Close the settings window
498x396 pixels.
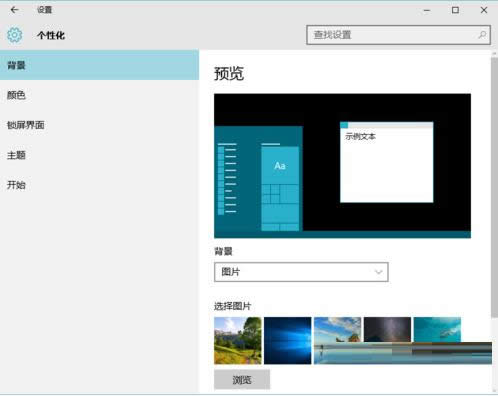484,10
